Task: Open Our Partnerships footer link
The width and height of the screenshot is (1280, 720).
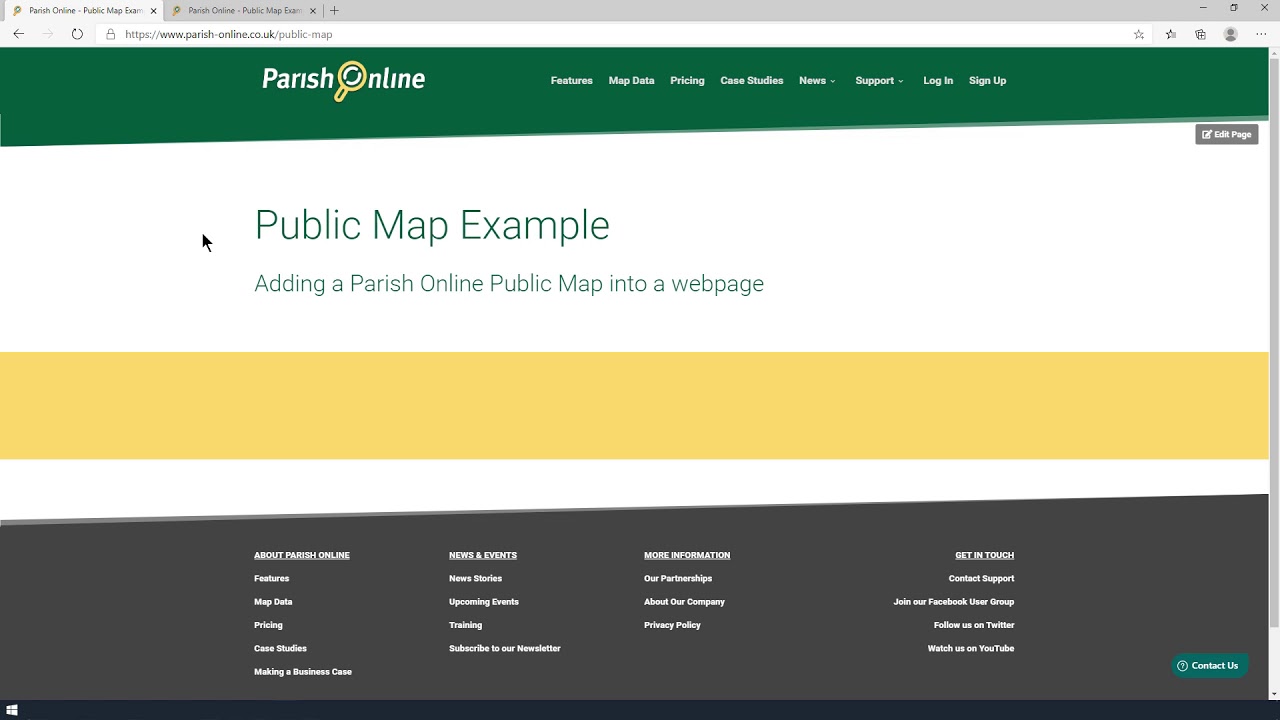Action: 678,579
